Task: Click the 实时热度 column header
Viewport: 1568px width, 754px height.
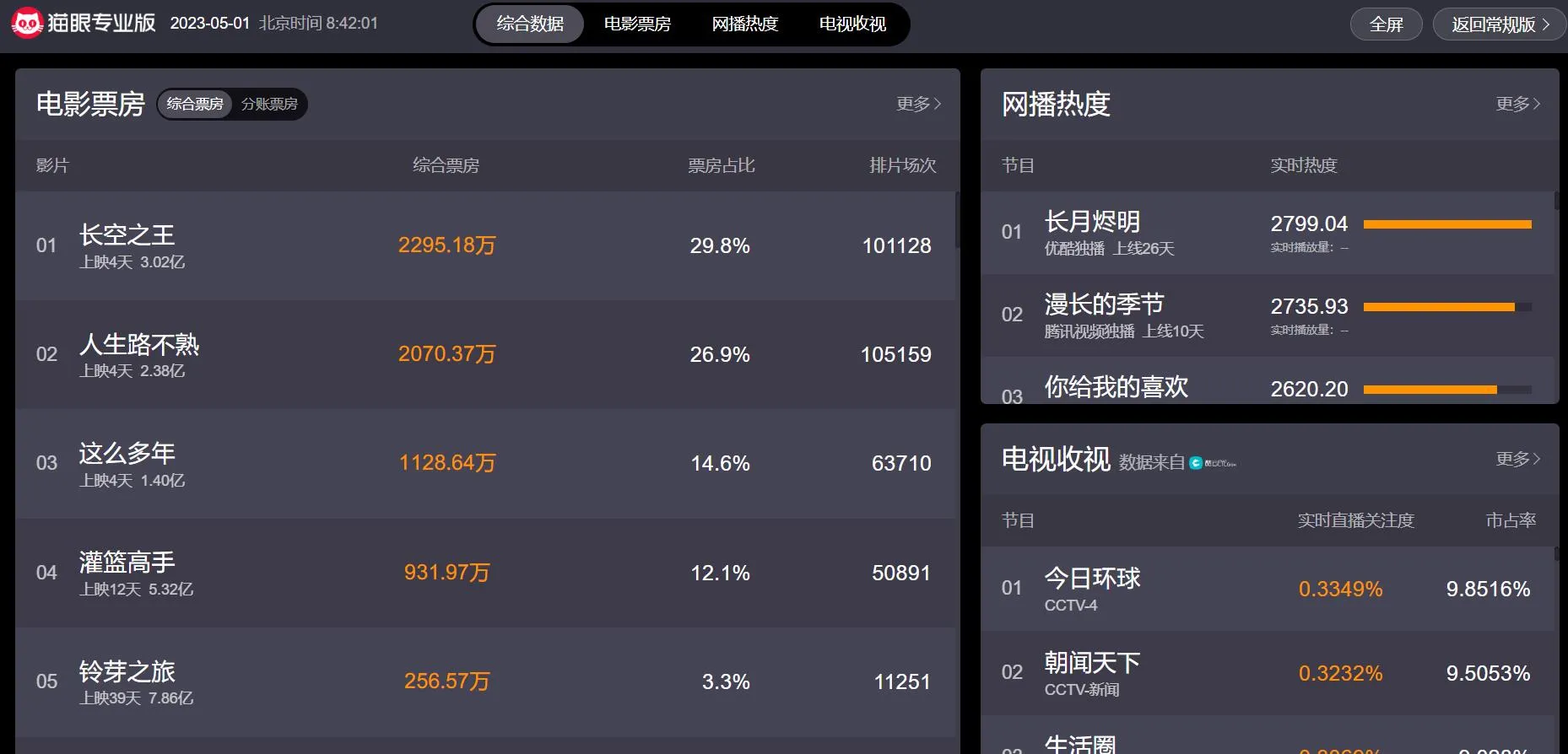Action: (x=1304, y=165)
